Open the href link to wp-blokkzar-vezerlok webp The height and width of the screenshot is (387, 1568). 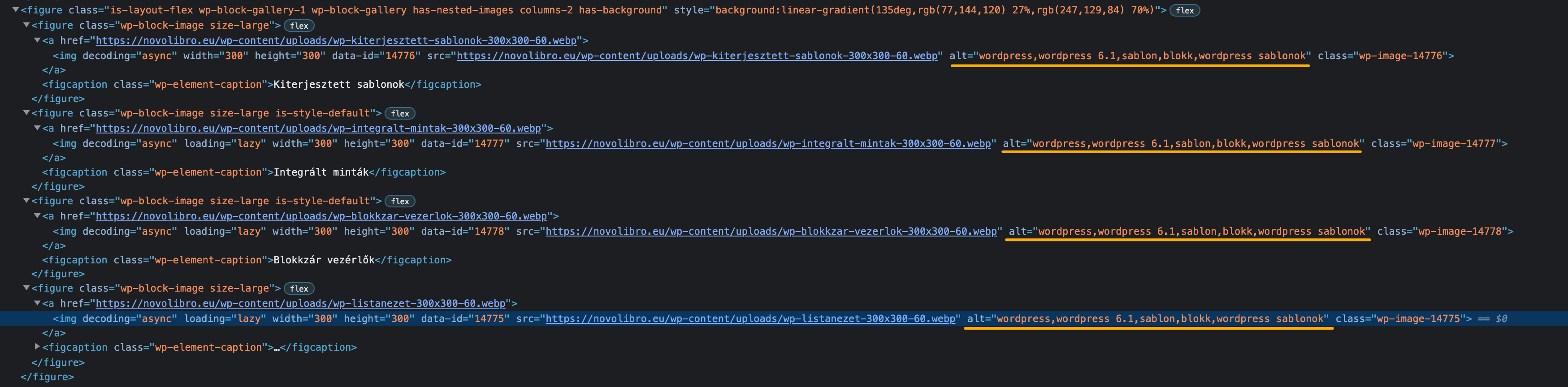tap(321, 215)
